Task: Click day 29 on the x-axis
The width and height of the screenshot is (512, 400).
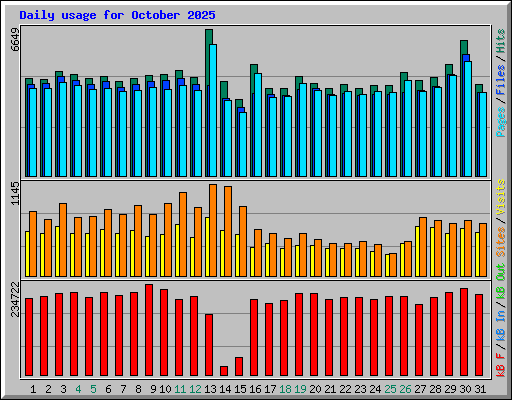Action: [450, 389]
